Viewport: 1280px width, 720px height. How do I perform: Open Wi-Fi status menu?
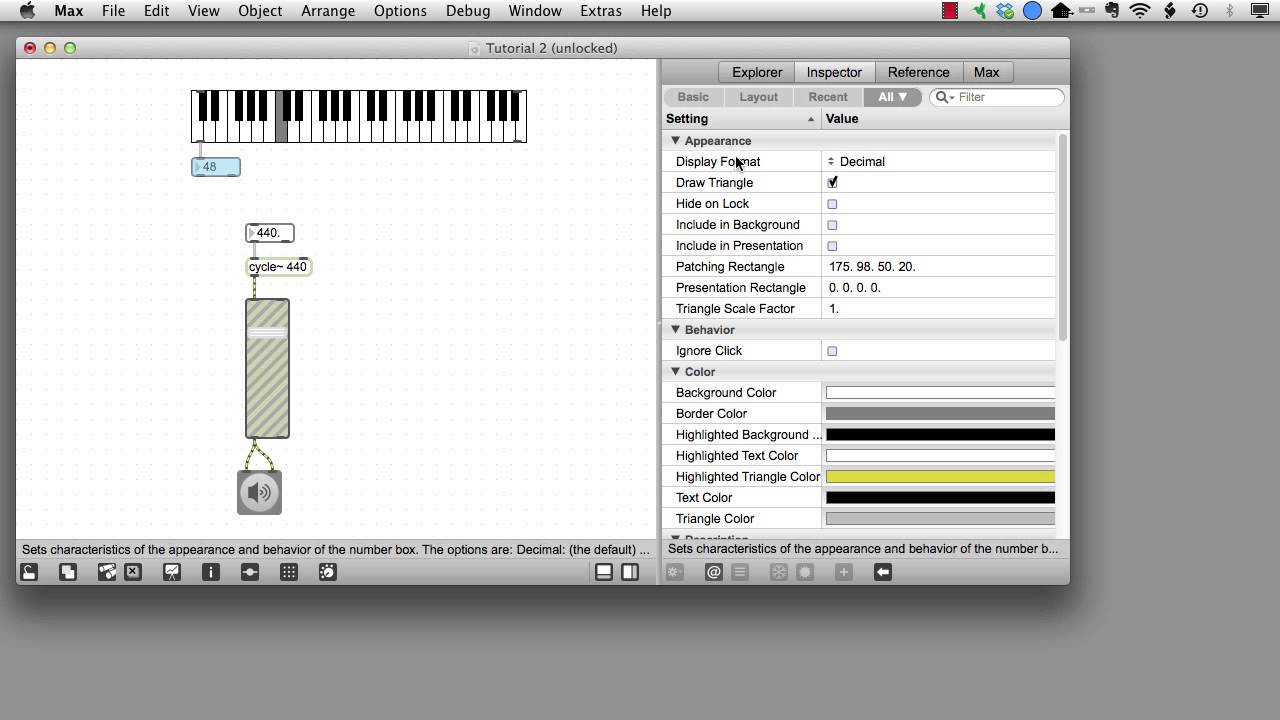1140,11
